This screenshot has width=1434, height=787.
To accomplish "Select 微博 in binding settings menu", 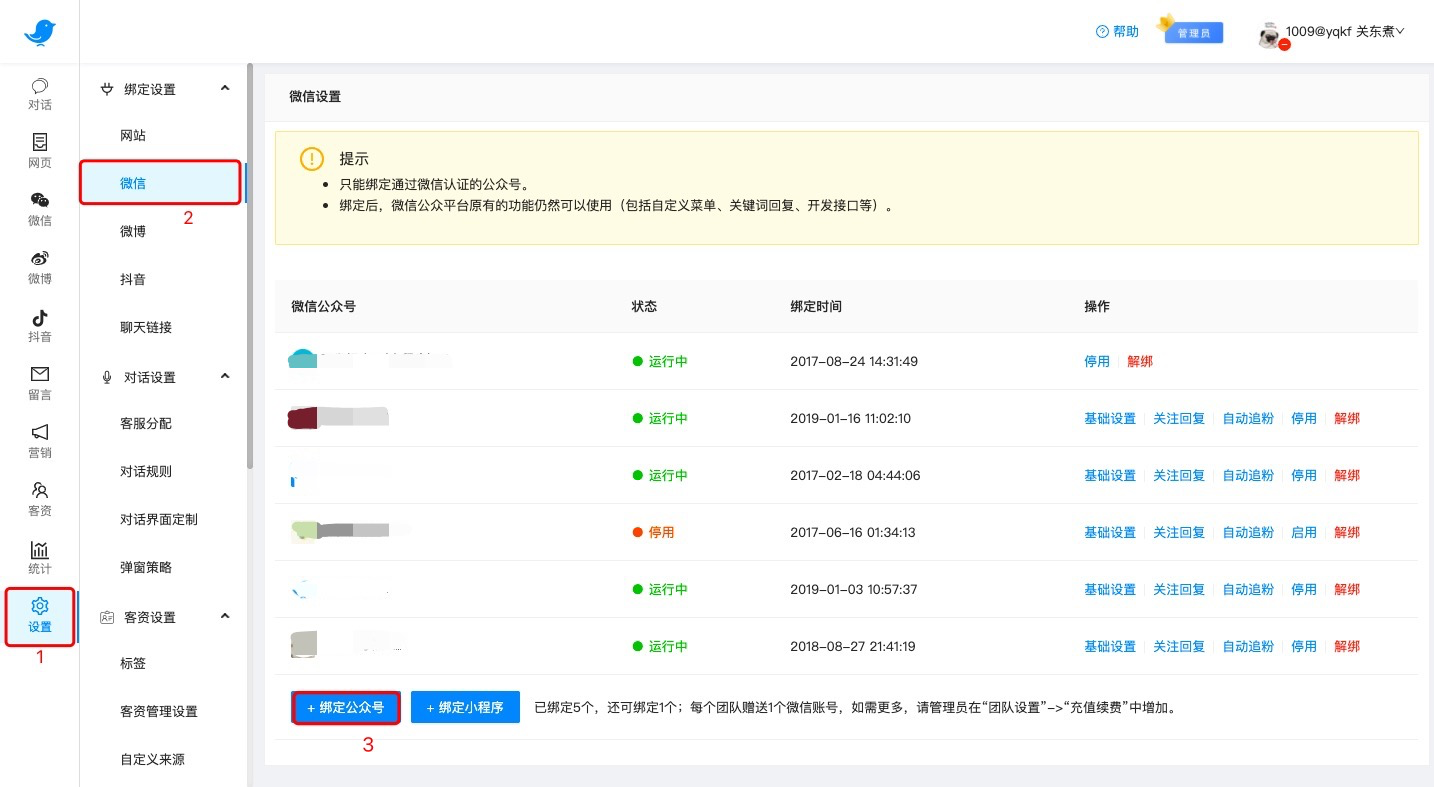I will (133, 231).
